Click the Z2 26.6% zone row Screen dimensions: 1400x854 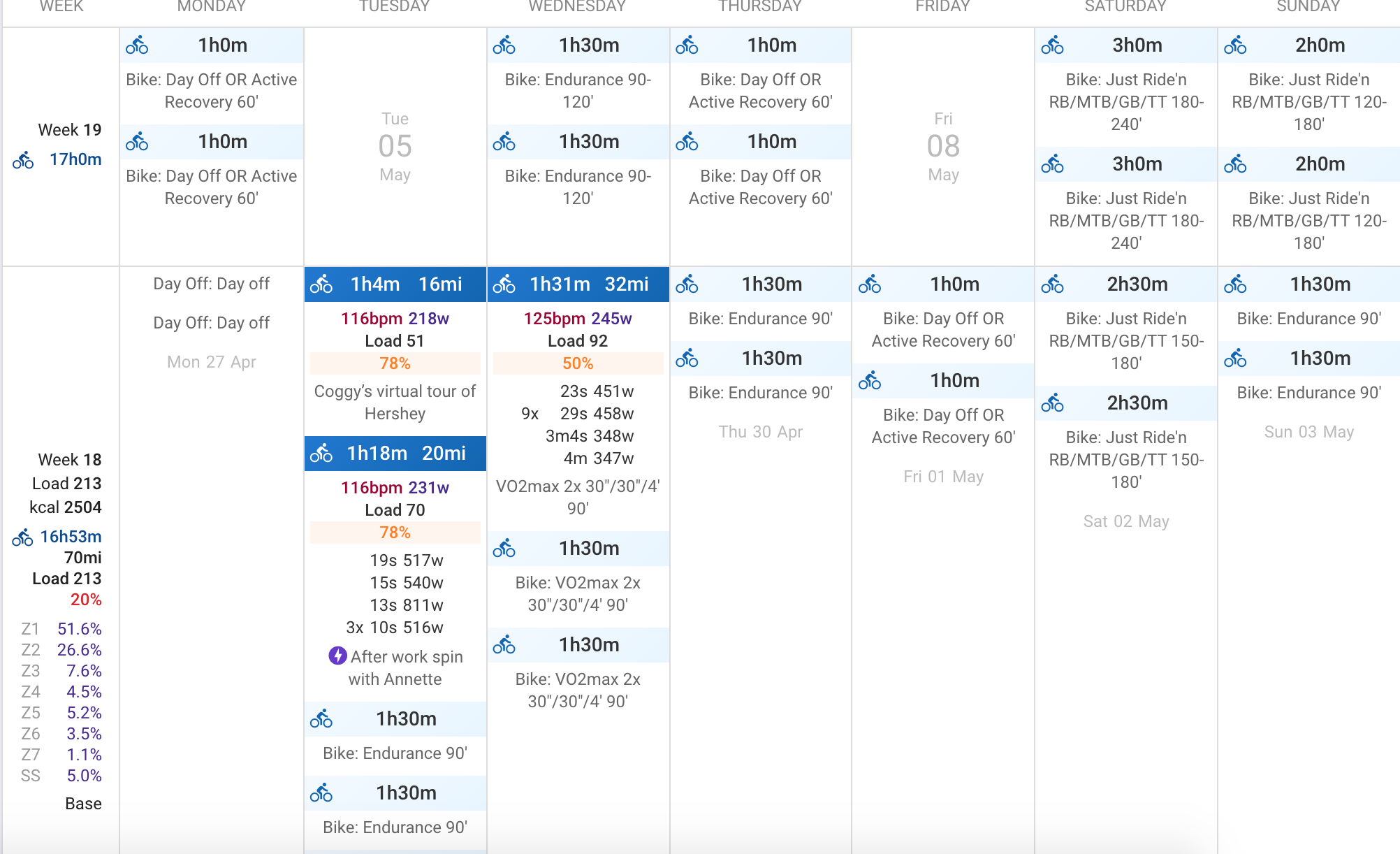pos(61,650)
